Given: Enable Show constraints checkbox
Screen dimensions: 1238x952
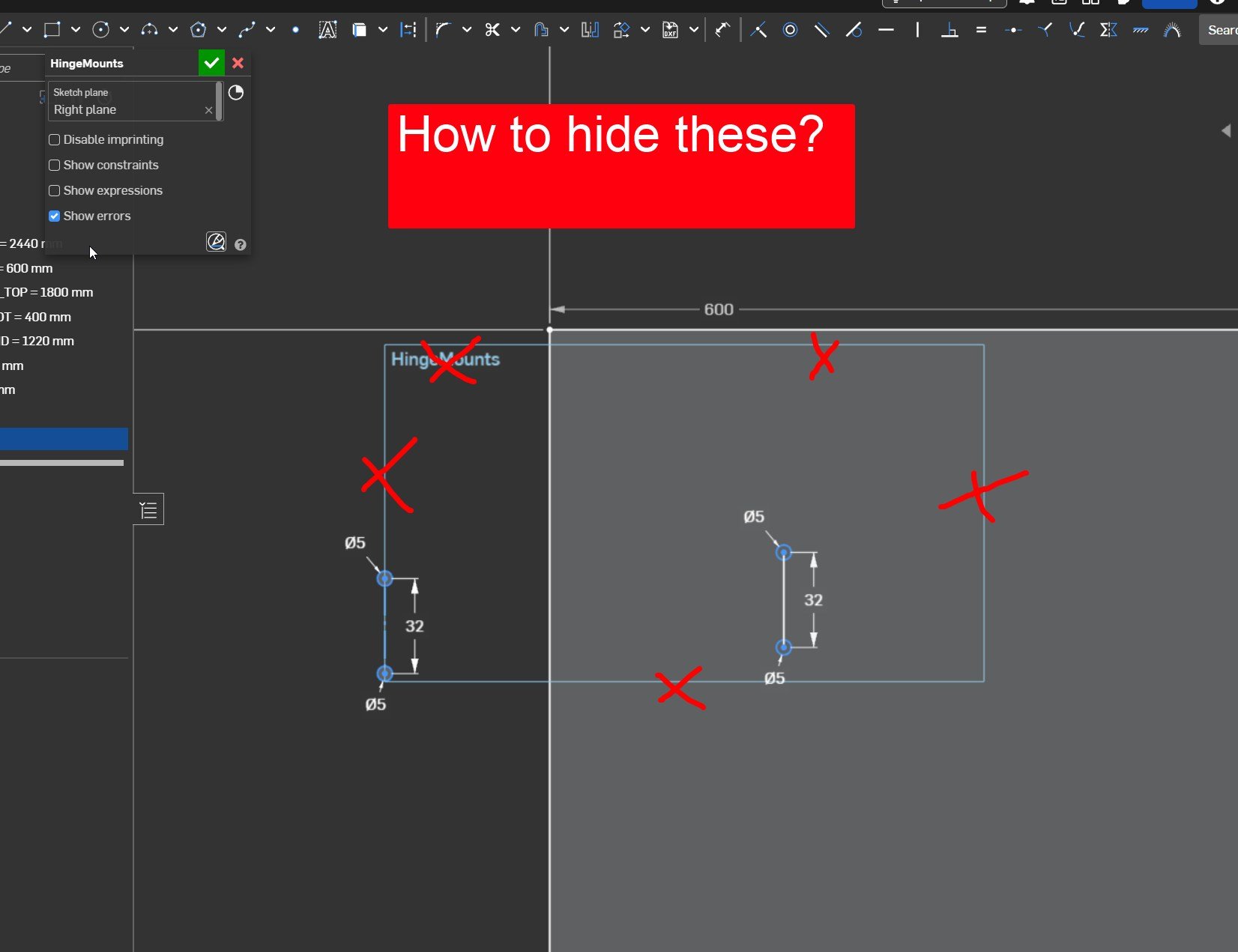Looking at the screenshot, I should click(x=54, y=166).
